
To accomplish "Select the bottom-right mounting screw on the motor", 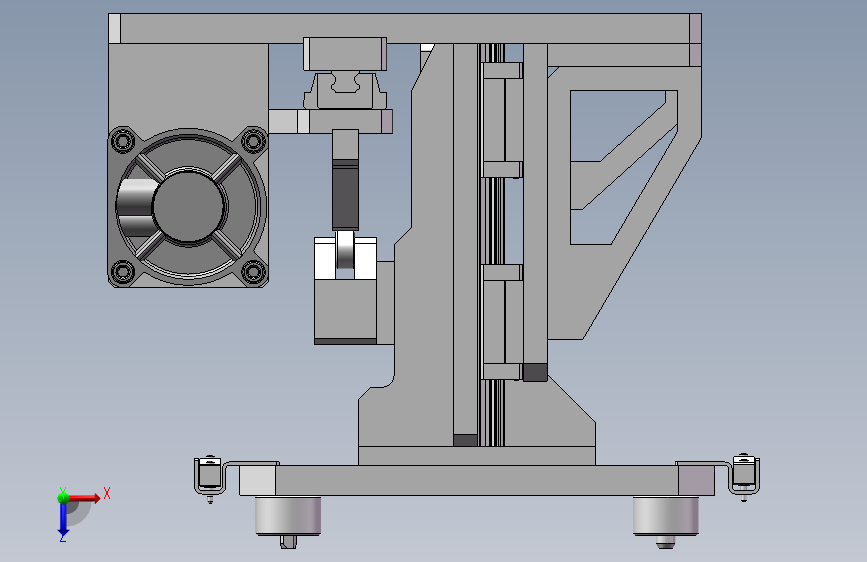I will pyautogui.click(x=254, y=272).
